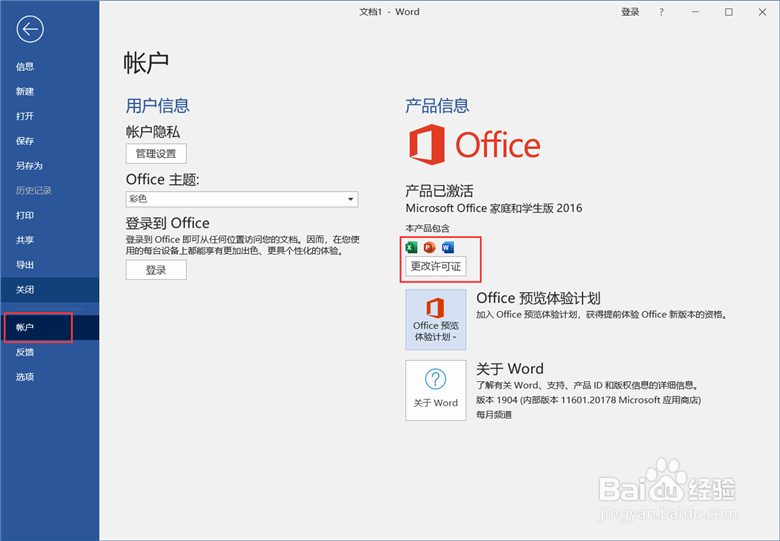Click Microsoft Office 家庭和学生版 2016 text
This screenshot has width=780, height=541.
pos(494,208)
